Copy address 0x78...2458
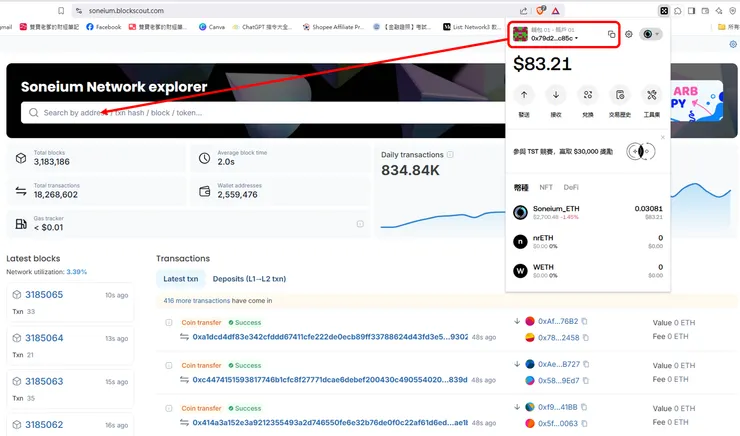 click(x=586, y=337)
